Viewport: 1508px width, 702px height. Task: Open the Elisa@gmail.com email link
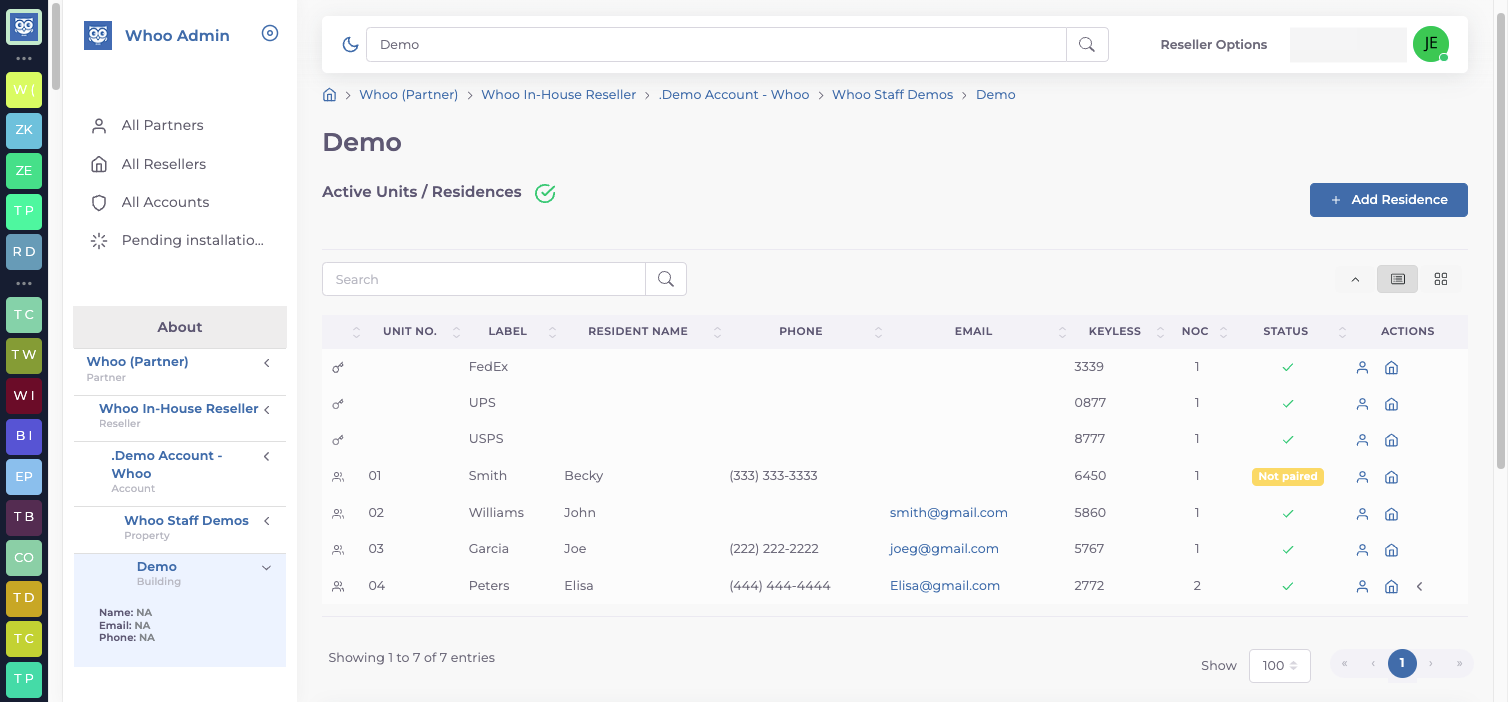pyautogui.click(x=945, y=586)
